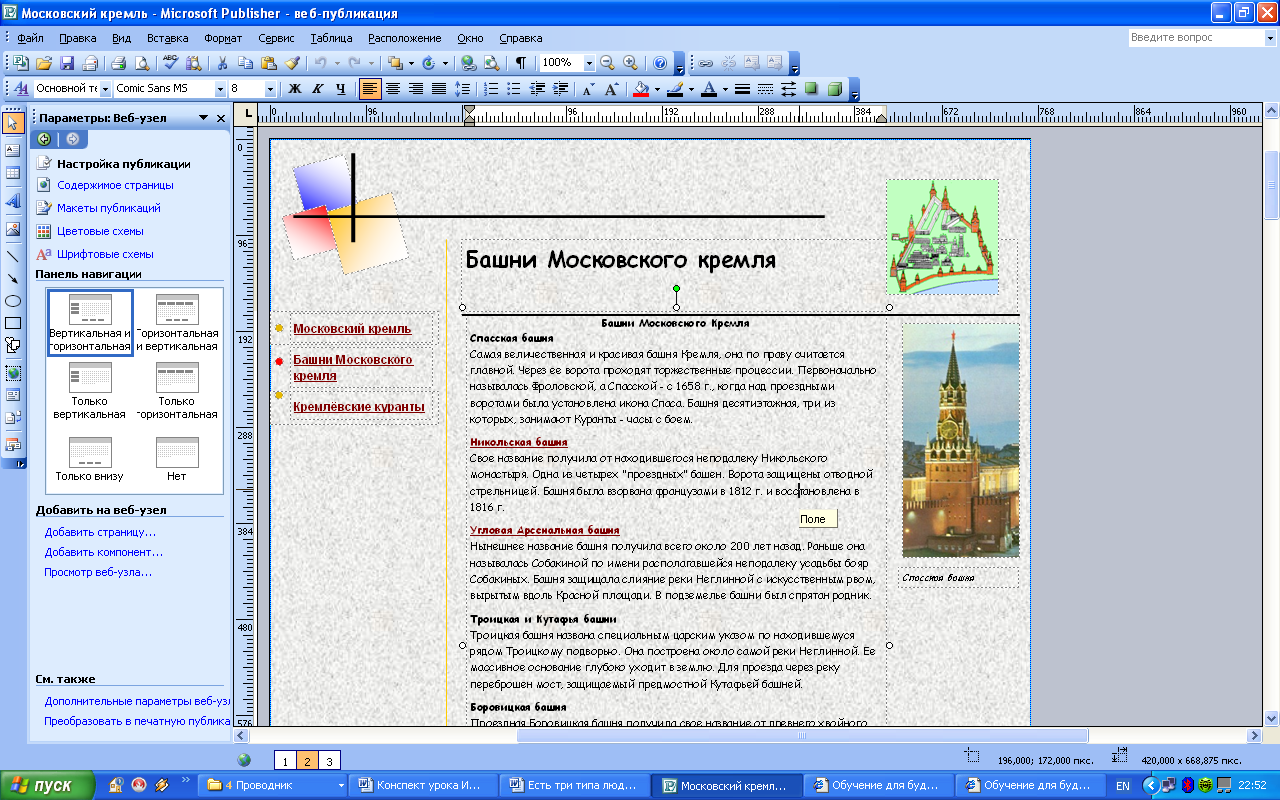Image resolution: width=1280 pixels, height=800 pixels.
Task: Click the Cut scissors icon
Action: coord(221,63)
